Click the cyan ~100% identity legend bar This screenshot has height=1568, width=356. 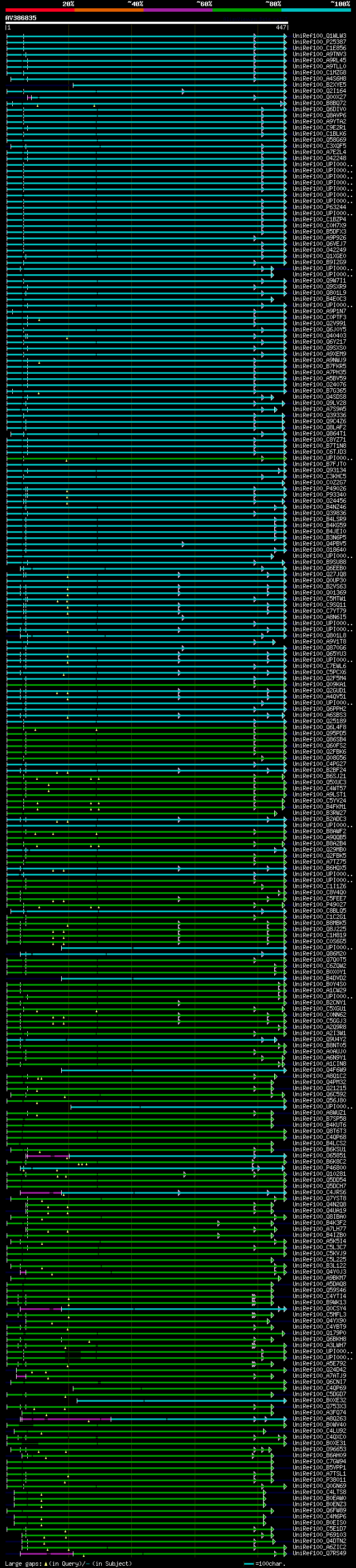click(317, 10)
